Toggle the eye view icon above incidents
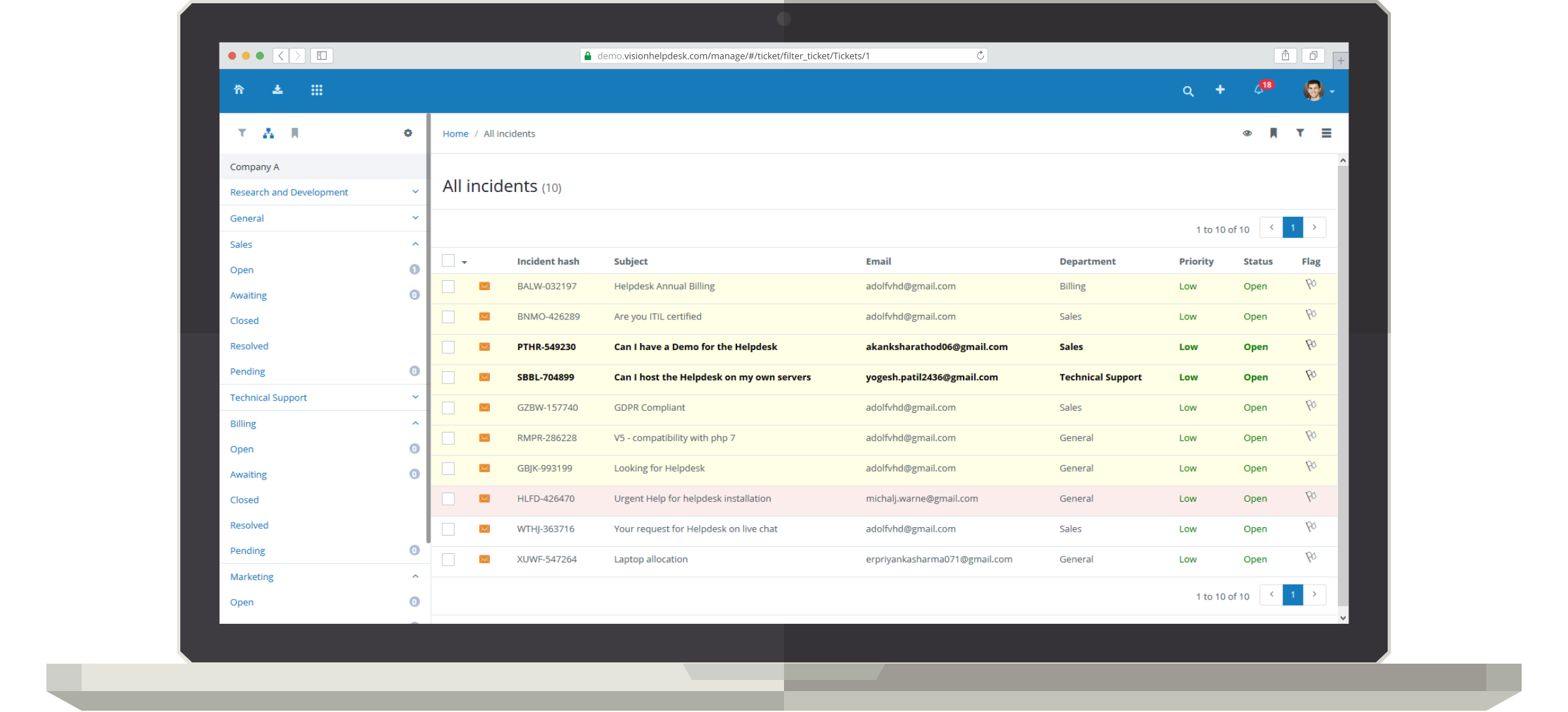Viewport: 1568px width, 712px height. (x=1247, y=133)
